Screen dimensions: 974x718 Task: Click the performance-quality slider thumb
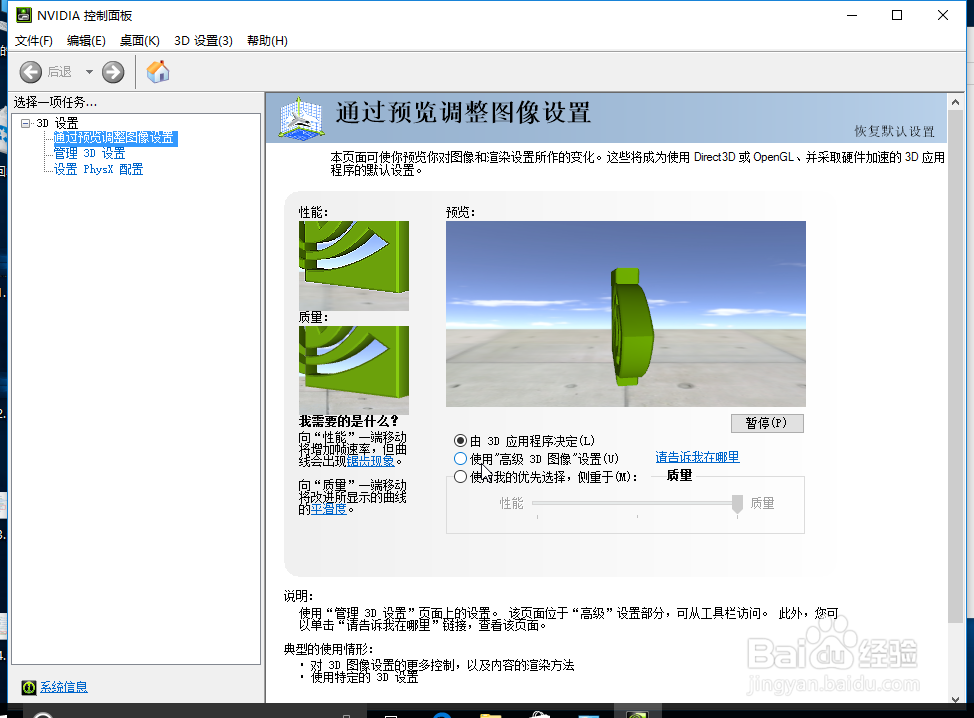click(x=737, y=504)
